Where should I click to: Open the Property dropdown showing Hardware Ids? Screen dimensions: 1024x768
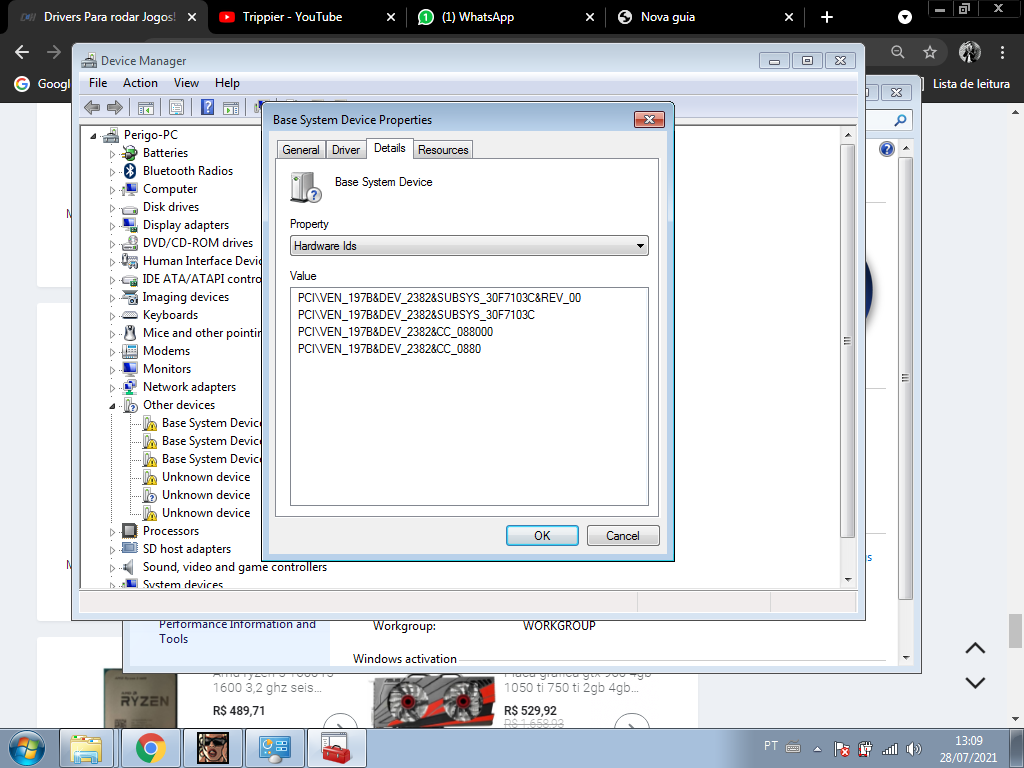pos(469,246)
